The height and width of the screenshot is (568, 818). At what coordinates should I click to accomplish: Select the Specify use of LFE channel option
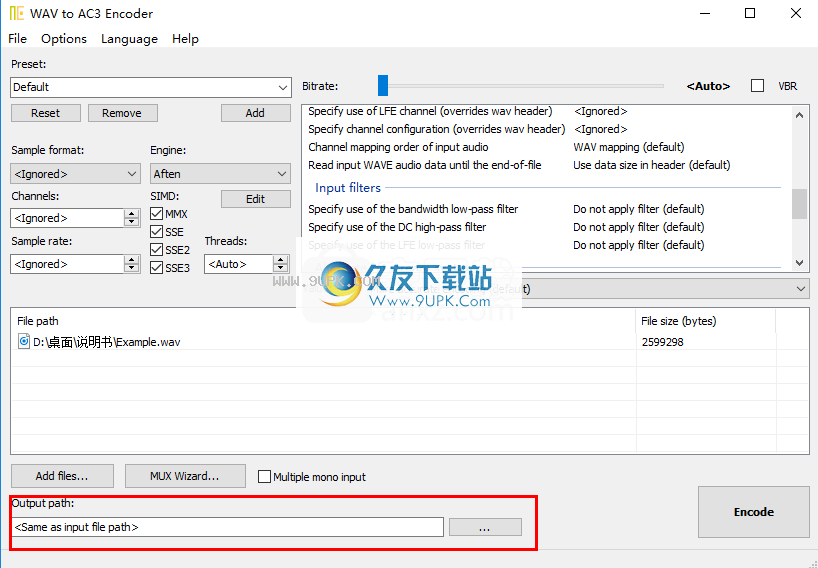tap(430, 112)
